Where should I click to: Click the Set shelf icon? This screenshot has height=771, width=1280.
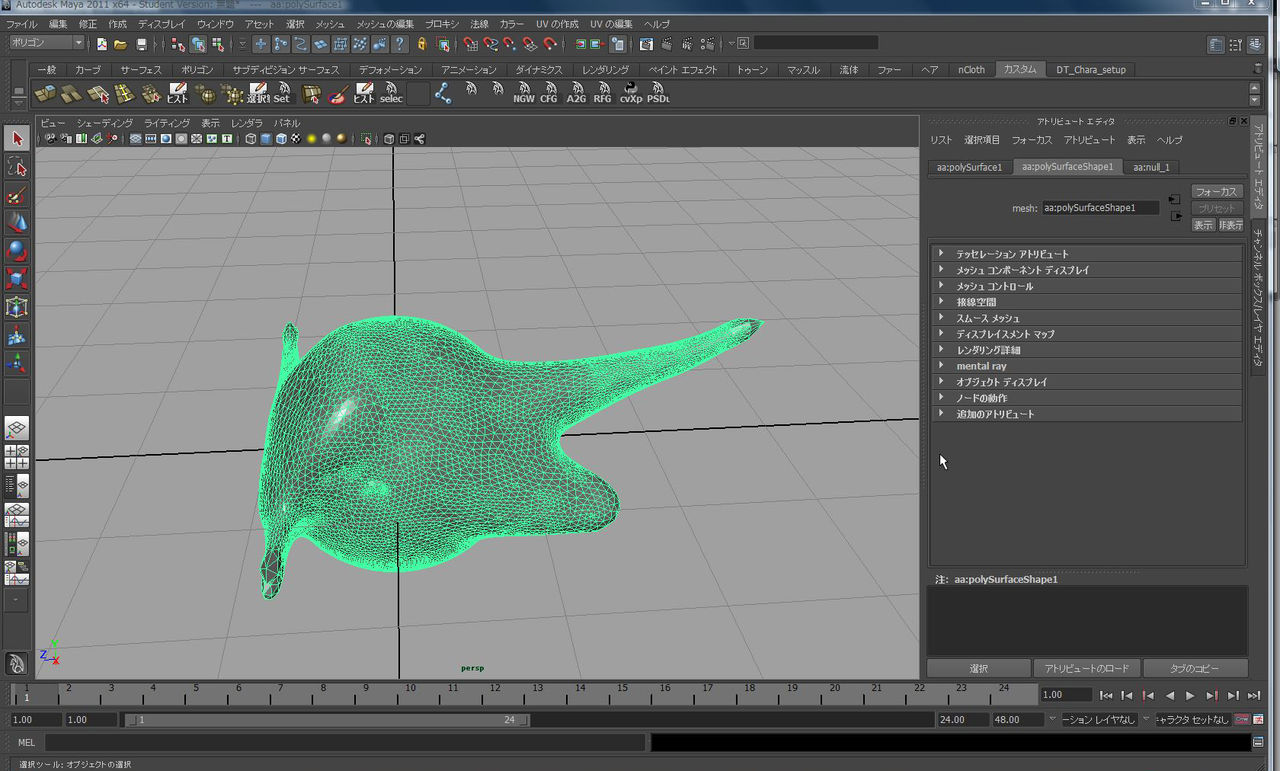tap(282, 93)
